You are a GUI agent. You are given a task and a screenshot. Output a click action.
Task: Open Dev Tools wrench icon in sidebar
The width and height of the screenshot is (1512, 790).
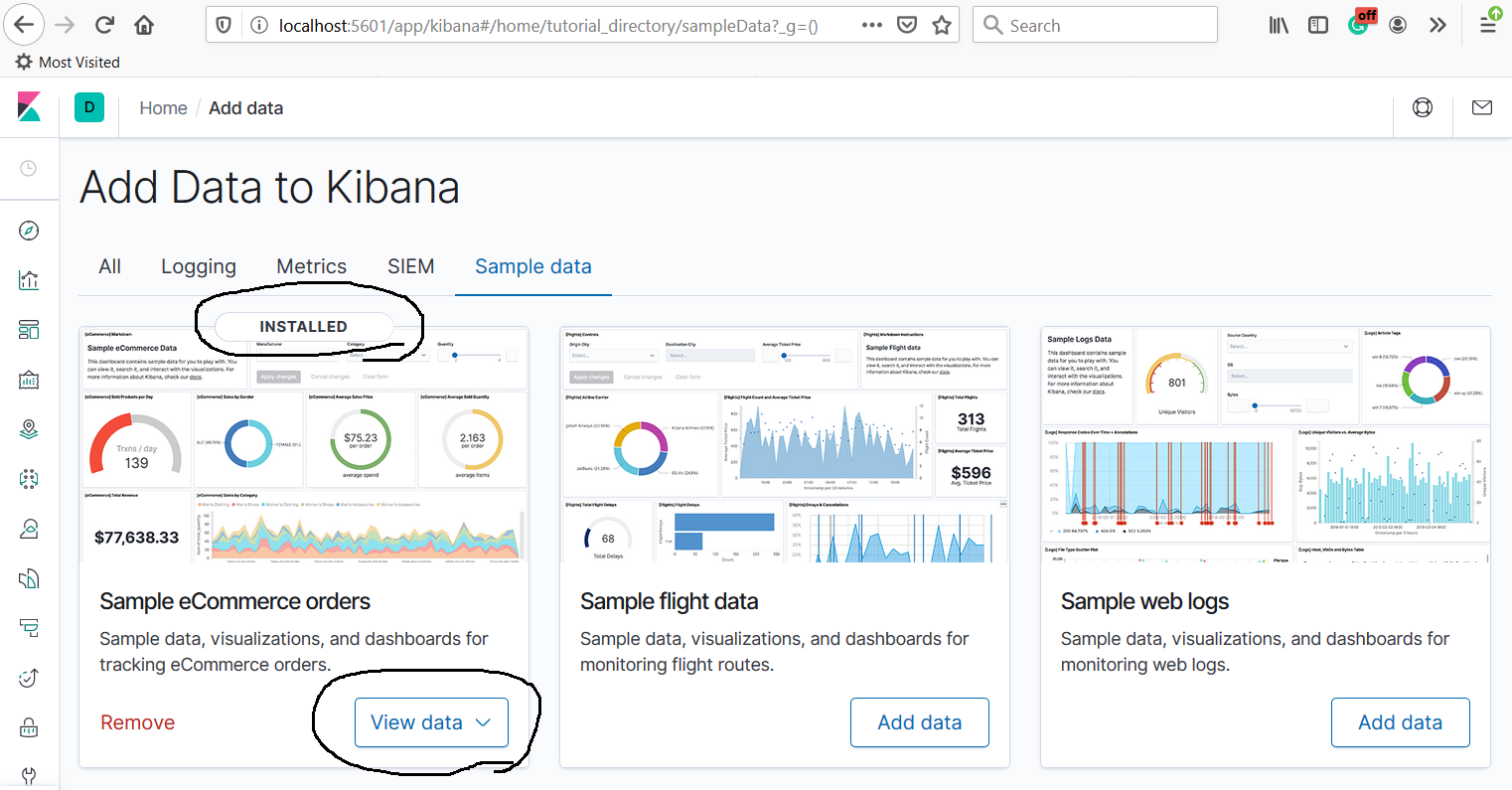point(29,776)
